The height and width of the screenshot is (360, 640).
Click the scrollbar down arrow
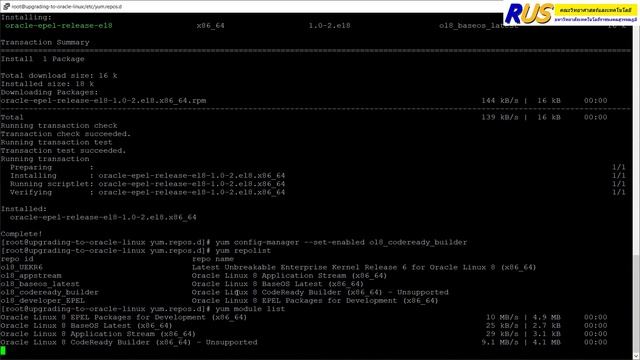tap(636, 356)
